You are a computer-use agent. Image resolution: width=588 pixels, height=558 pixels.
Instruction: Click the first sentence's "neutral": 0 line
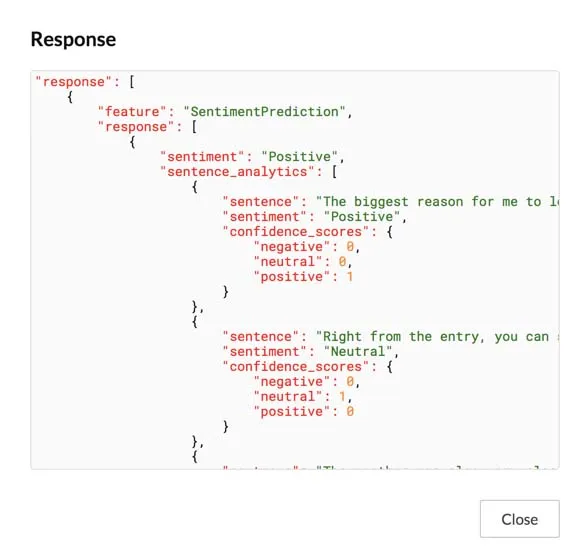(x=303, y=262)
